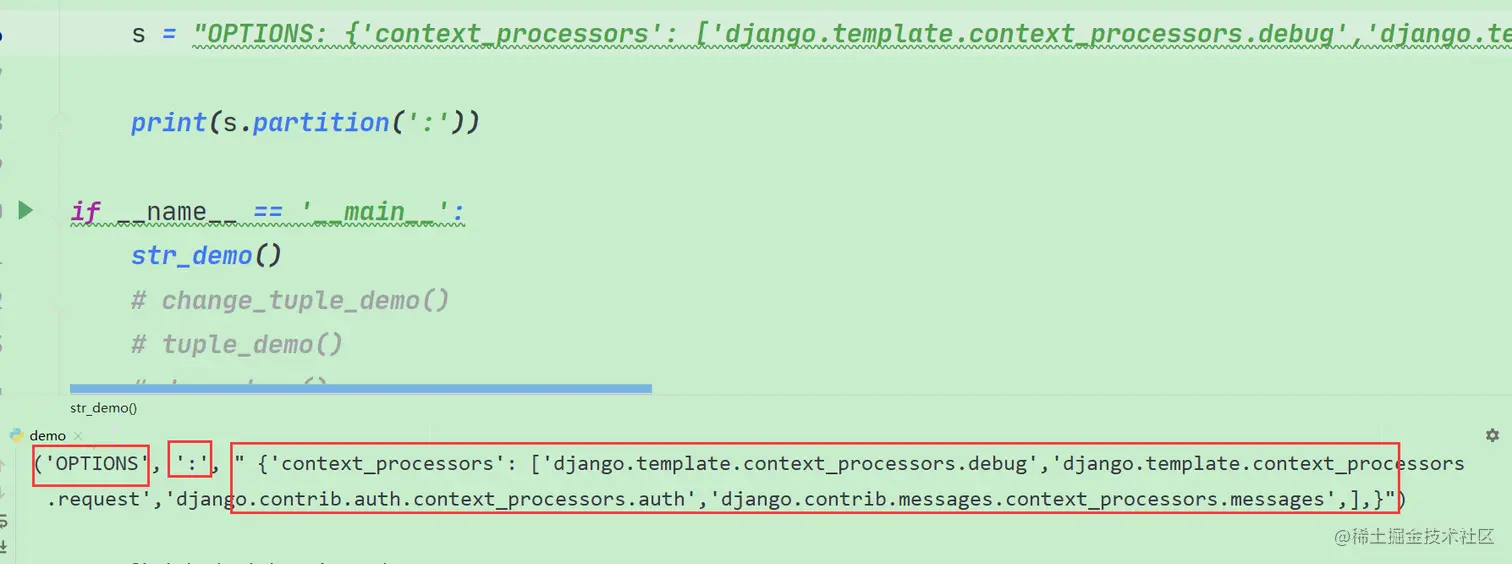Screen dimensions: 1512x564
Task: Click the partition method name in code
Action: point(321,122)
